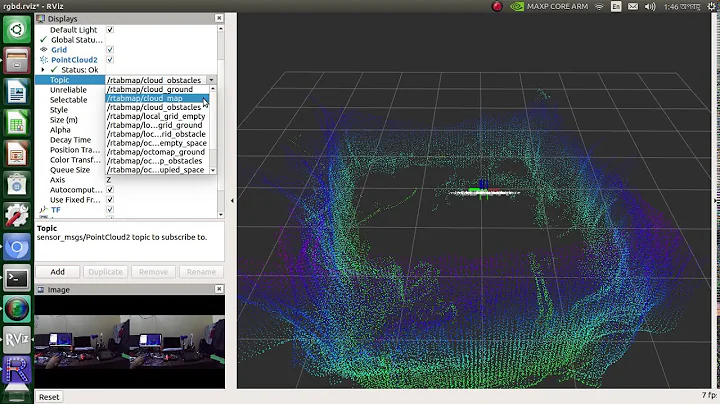This screenshot has width=720, height=404.
Task: Collapse the left panel with the side arrow
Action: pos(232,201)
